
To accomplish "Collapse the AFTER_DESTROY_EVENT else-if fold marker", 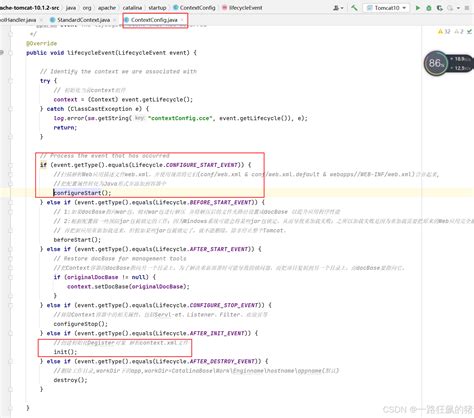I will click(11, 361).
